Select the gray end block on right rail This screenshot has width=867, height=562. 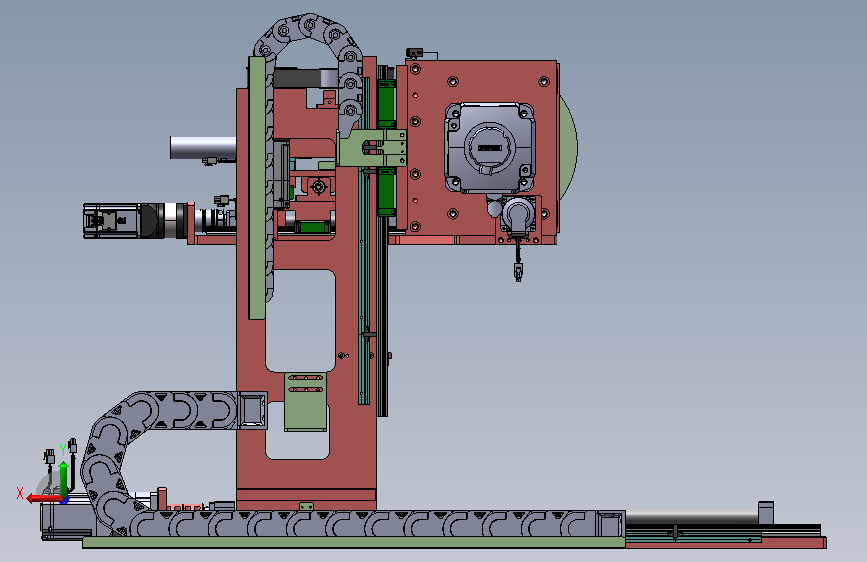pos(766,512)
